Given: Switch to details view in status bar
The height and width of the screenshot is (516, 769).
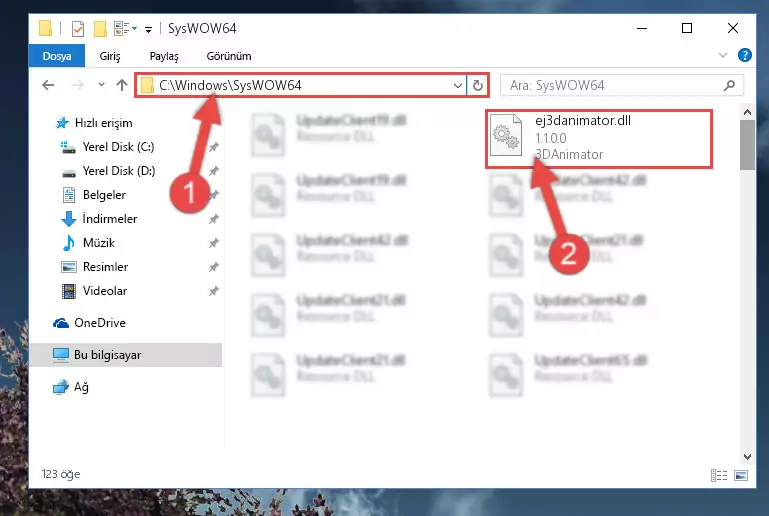Looking at the screenshot, I should pos(718,475).
